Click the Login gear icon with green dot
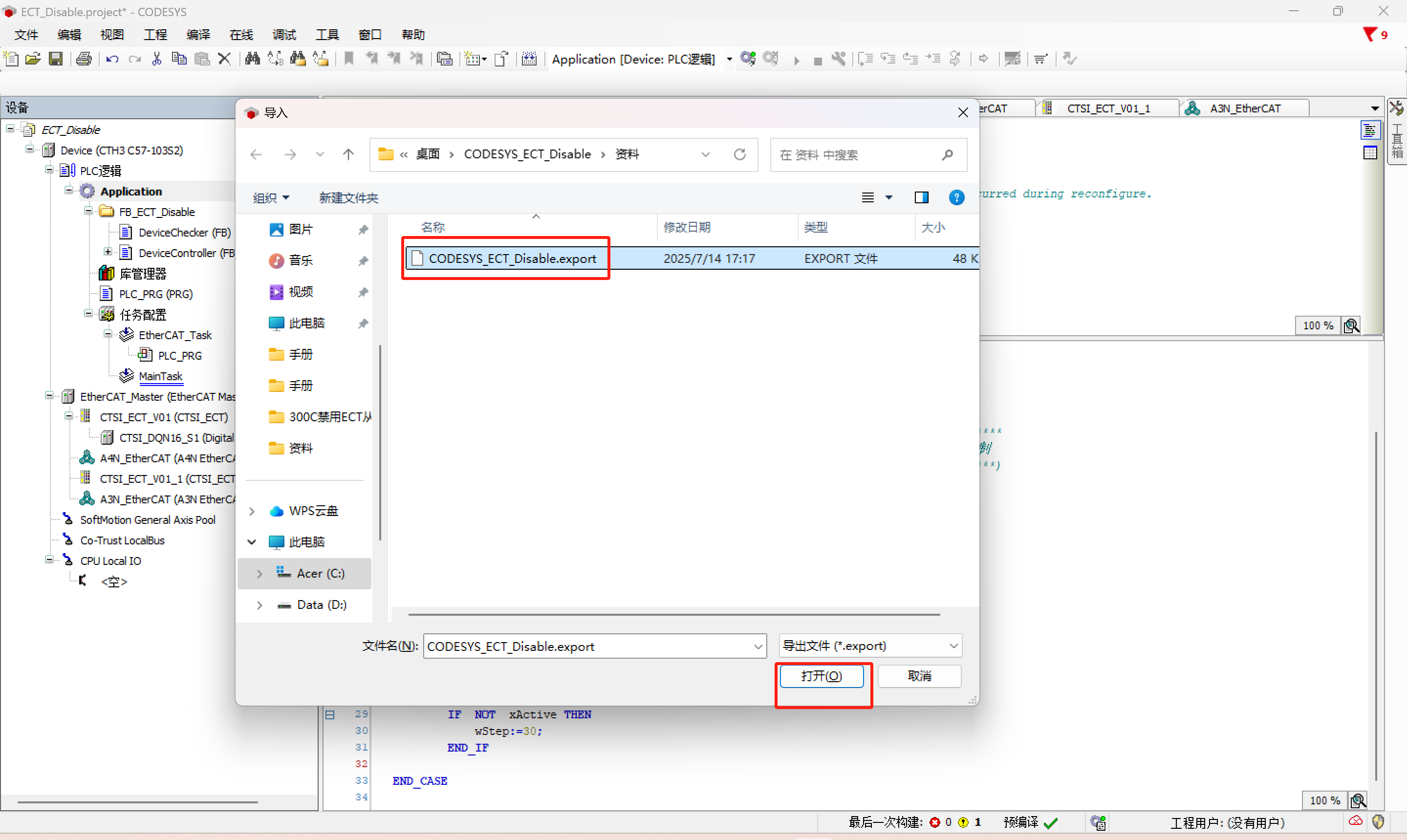Image resolution: width=1407 pixels, height=840 pixels. (x=748, y=58)
